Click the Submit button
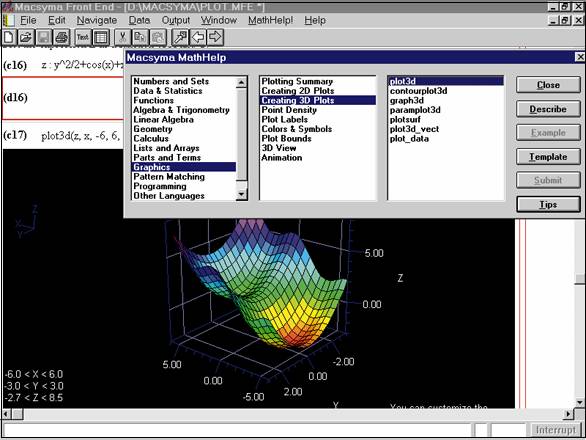The height and width of the screenshot is (440, 586). click(548, 181)
